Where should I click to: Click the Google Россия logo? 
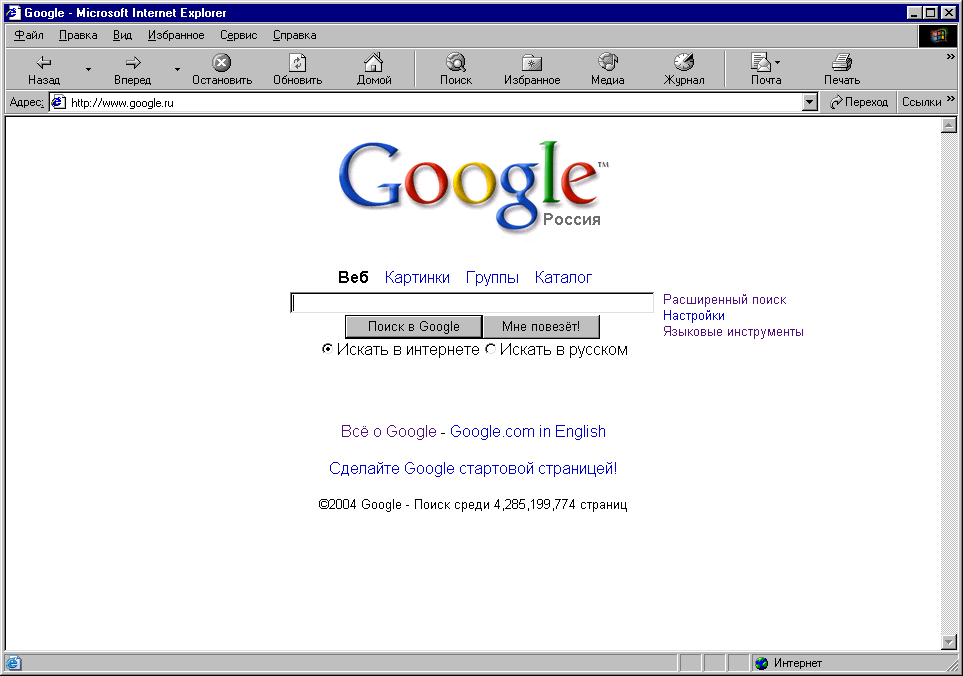(474, 186)
